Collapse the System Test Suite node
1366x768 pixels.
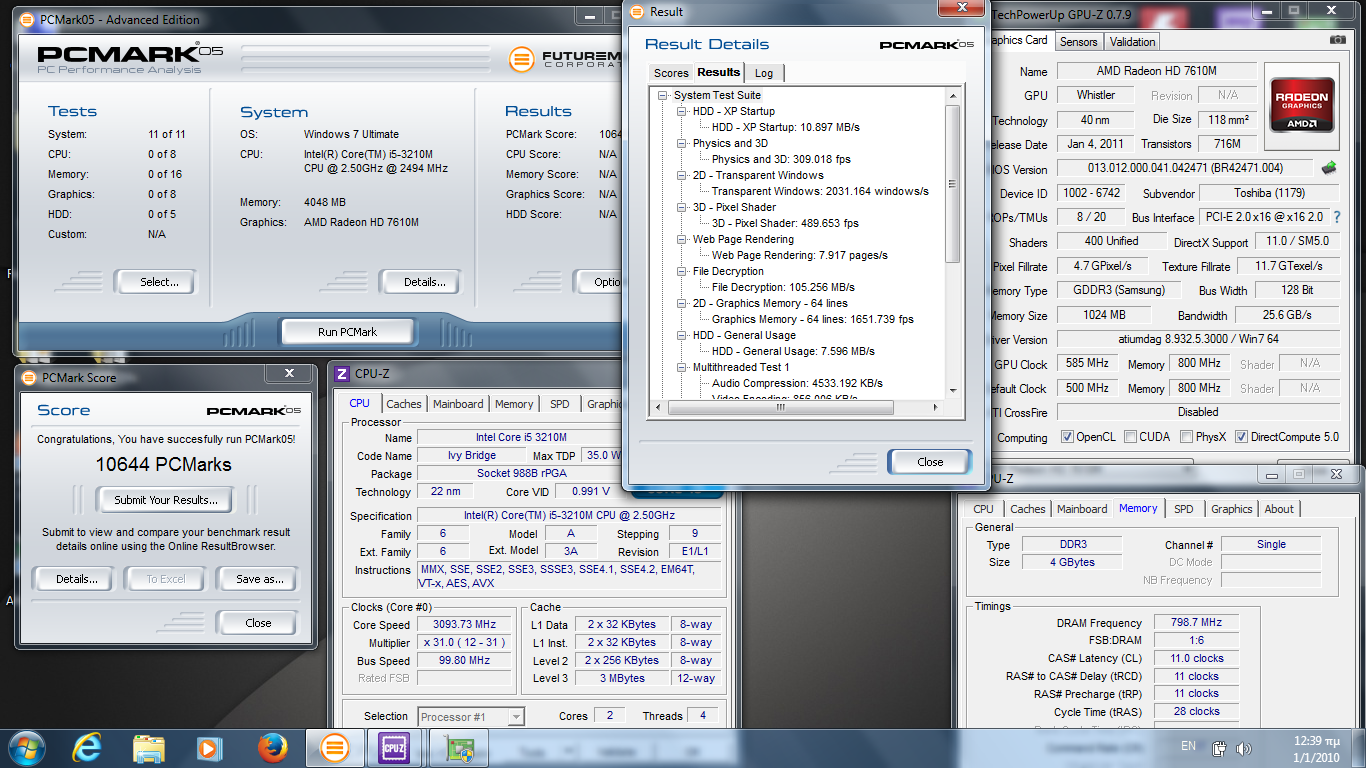click(663, 95)
